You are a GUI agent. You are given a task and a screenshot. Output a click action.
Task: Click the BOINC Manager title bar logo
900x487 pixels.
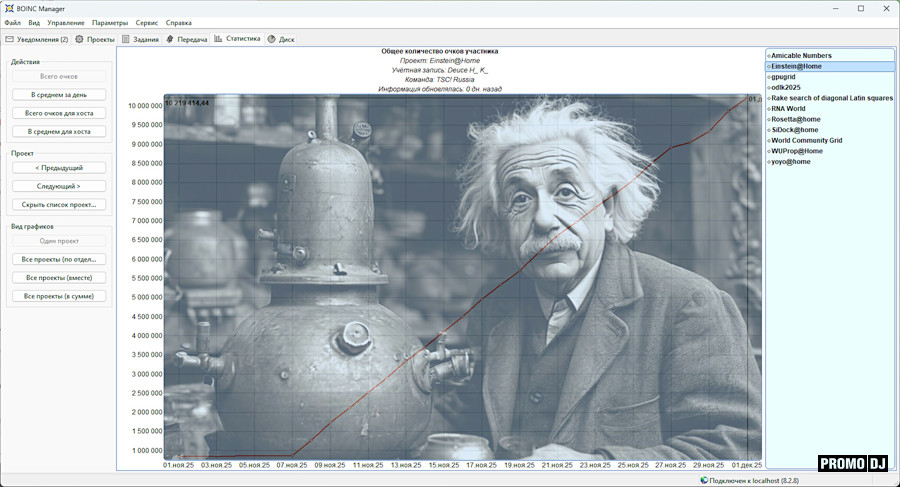pyautogui.click(x=9, y=8)
